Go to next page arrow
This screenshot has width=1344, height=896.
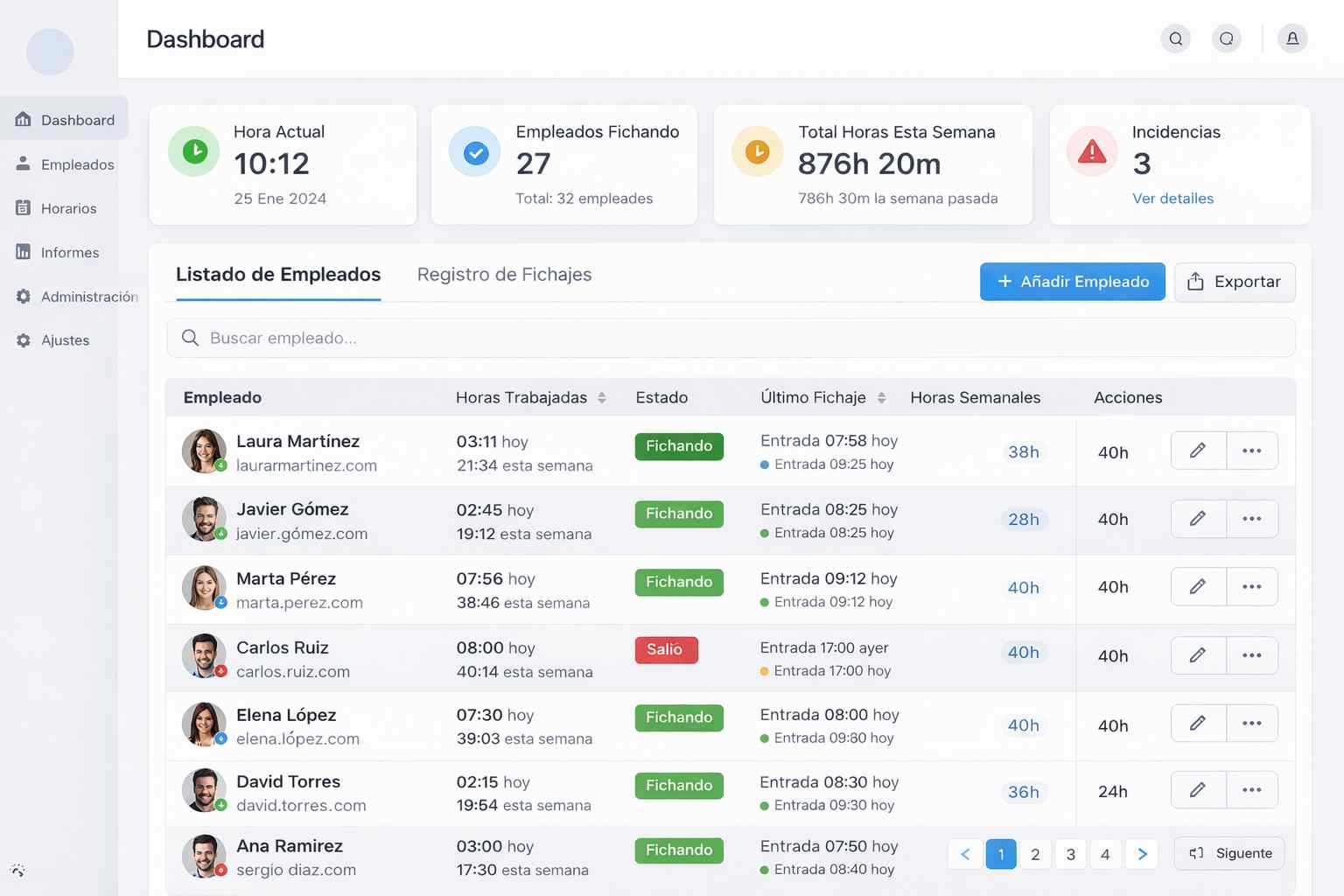(1142, 854)
